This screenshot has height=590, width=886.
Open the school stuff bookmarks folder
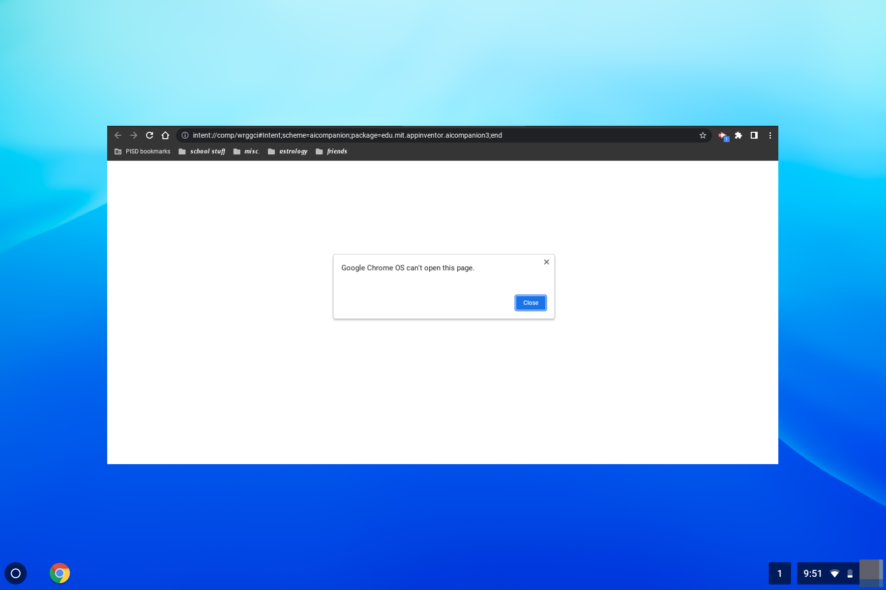(202, 151)
